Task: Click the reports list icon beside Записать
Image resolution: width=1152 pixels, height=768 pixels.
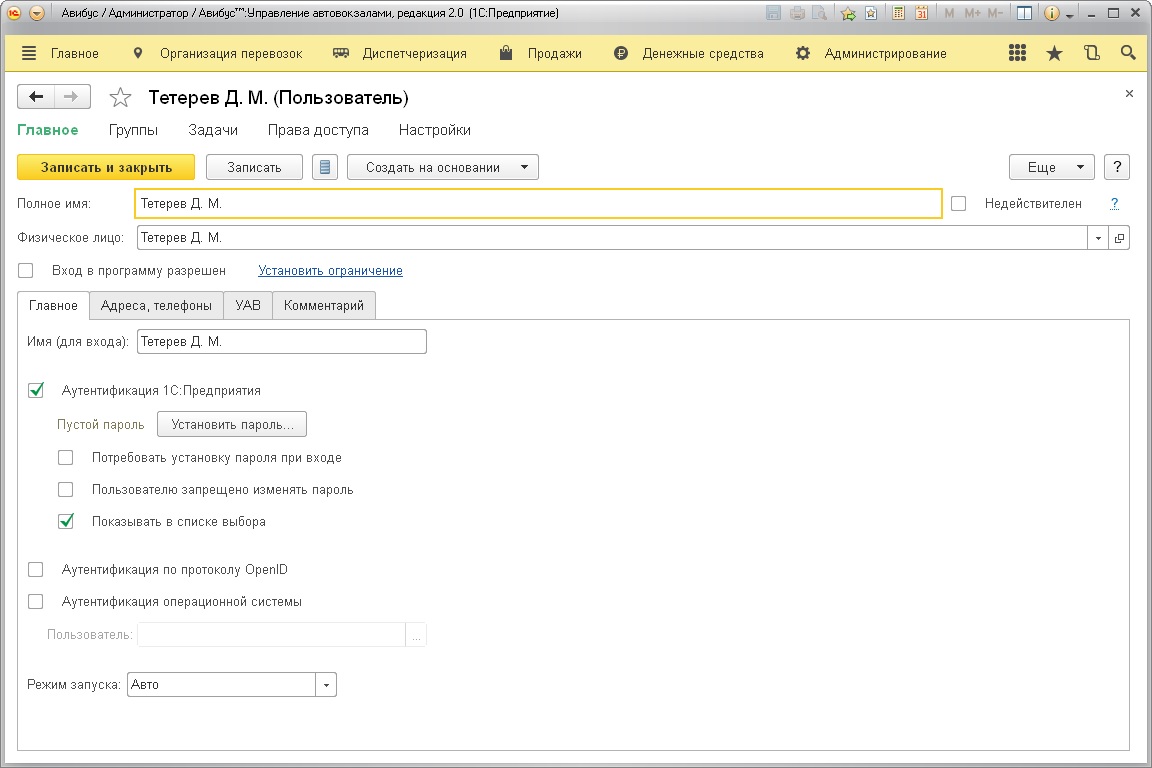Action: coord(325,168)
